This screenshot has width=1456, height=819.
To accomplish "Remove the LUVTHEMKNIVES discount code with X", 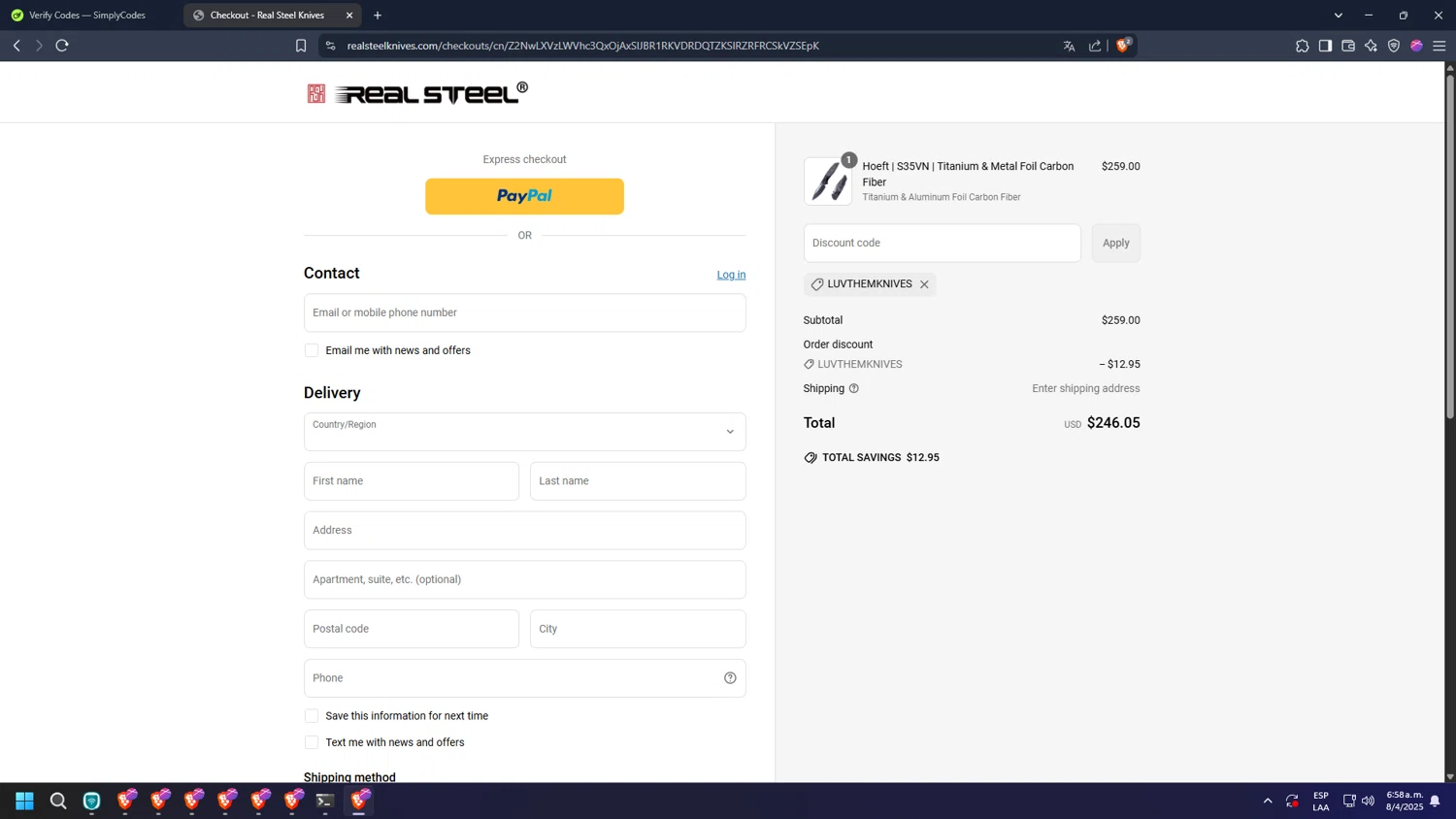I will (924, 284).
